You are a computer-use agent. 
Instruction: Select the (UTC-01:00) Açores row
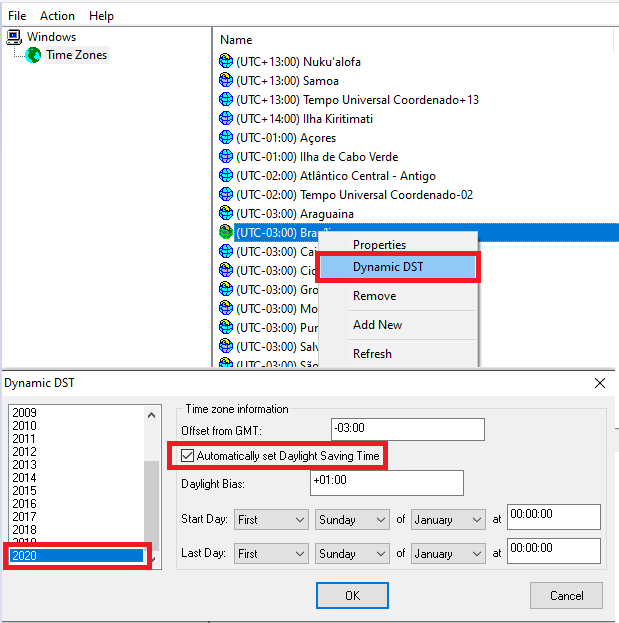click(x=286, y=138)
